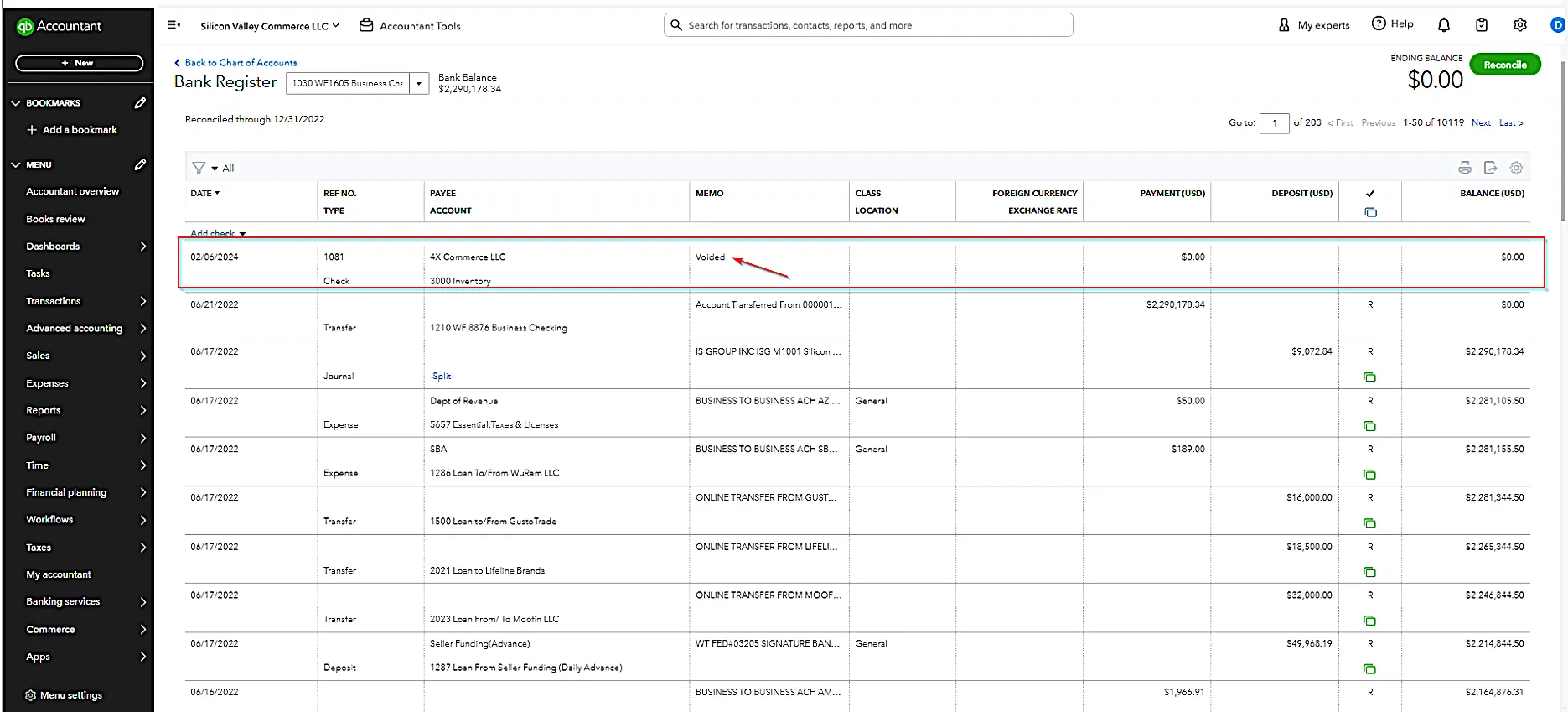Open attachment on 2023 Loan Moofin row
Screen dimensions: 1568x712
(1370, 621)
